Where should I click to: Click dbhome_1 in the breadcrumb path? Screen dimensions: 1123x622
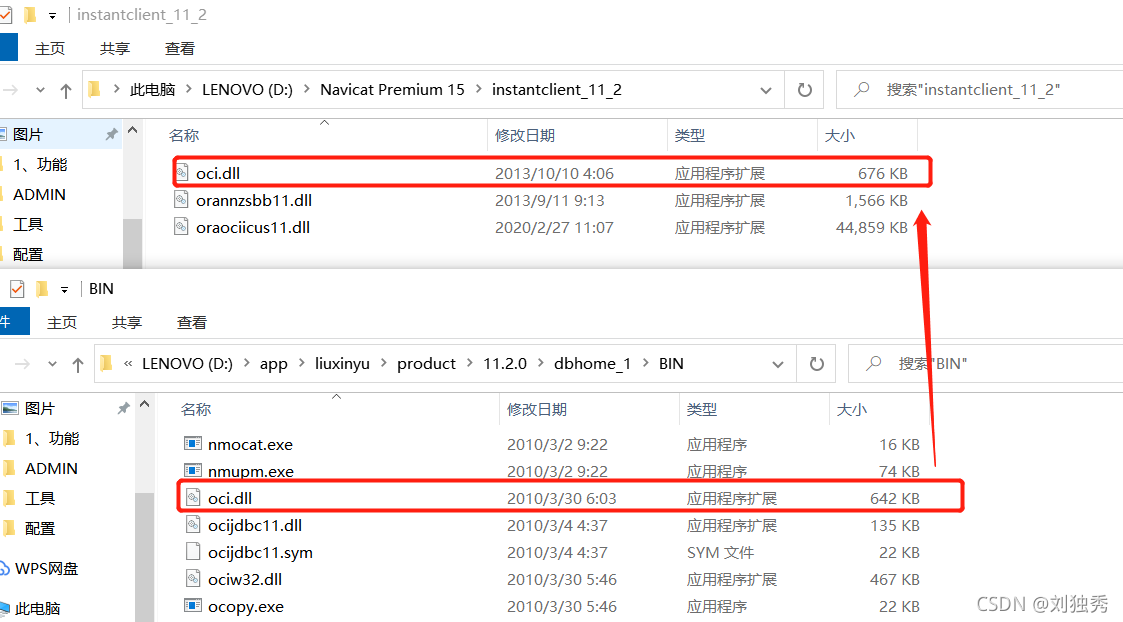click(x=592, y=363)
